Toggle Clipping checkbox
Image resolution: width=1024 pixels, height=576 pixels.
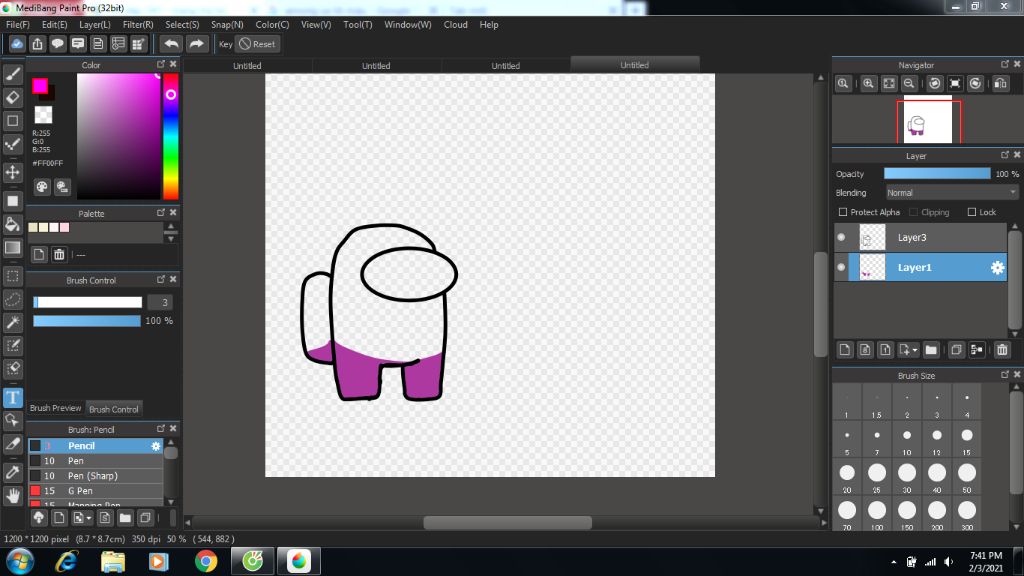click(x=913, y=212)
